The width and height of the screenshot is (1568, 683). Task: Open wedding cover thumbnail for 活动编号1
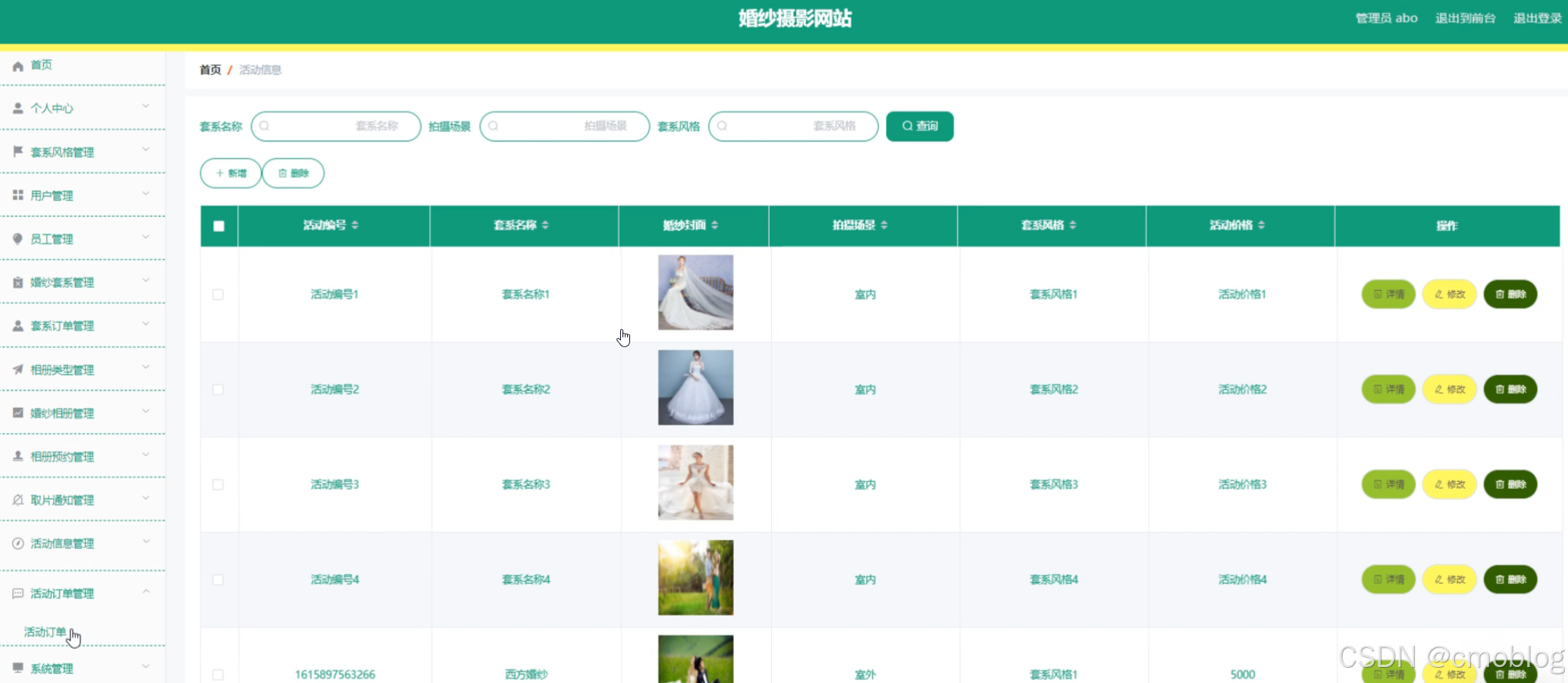pos(695,293)
